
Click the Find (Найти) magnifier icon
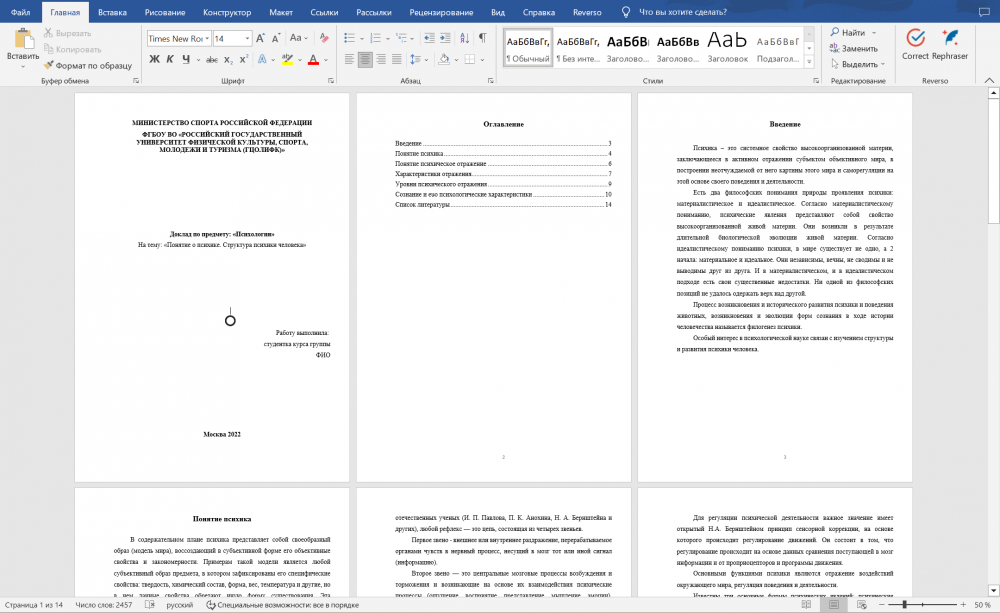[835, 32]
